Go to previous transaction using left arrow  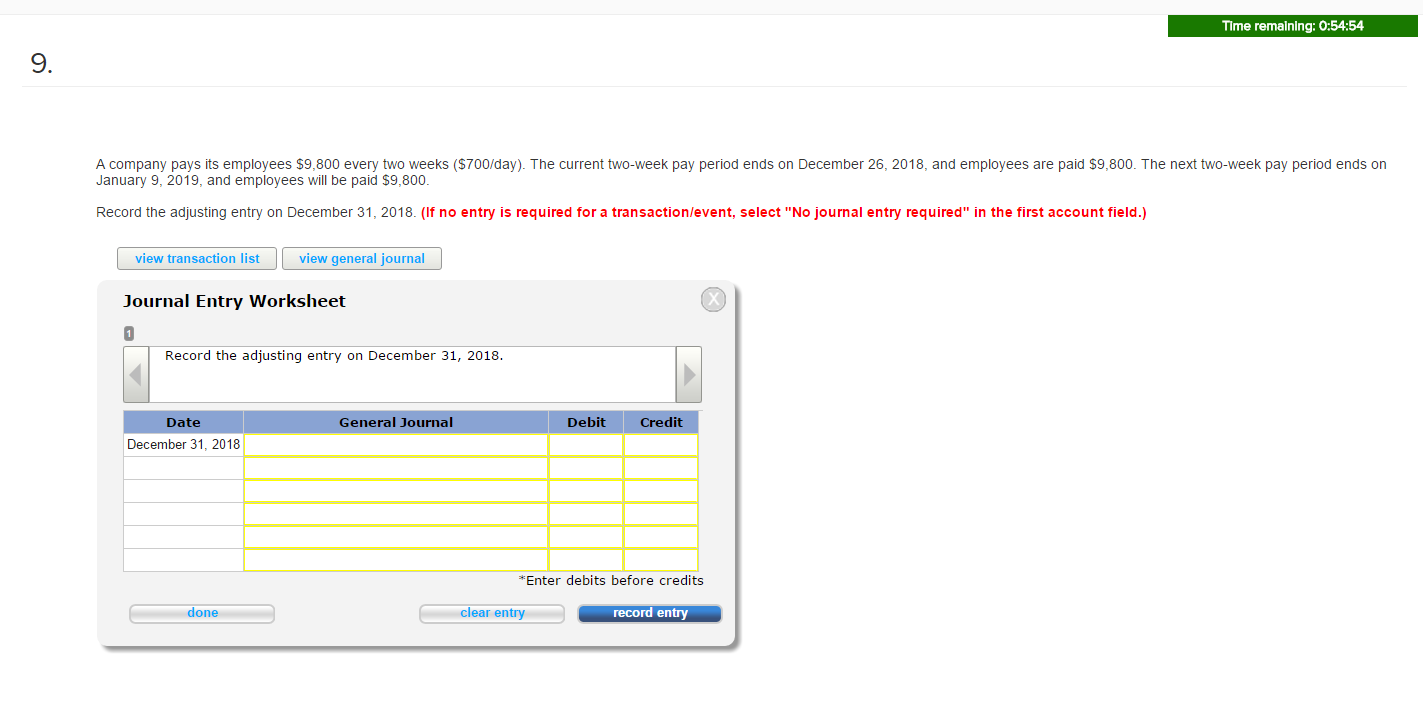click(136, 374)
